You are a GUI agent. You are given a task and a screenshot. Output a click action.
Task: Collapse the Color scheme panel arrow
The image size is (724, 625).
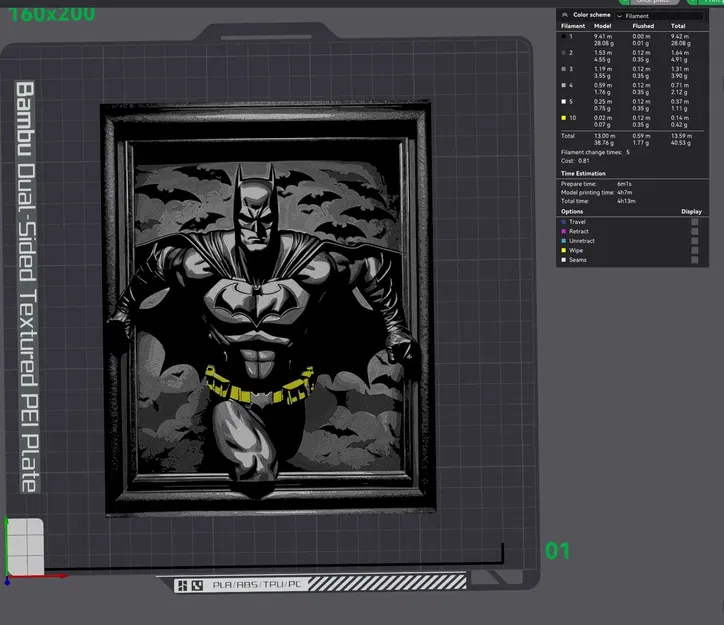(x=565, y=16)
